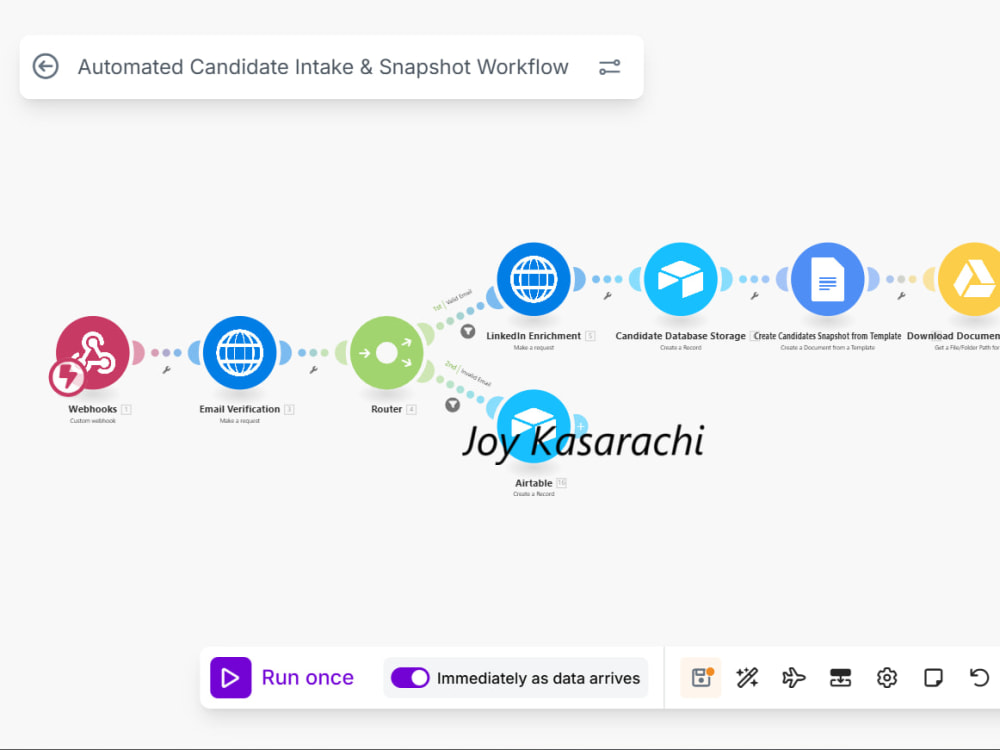Open the Create Candidates Snapshot from Template module
This screenshot has width=1000, height=750.
[828, 279]
